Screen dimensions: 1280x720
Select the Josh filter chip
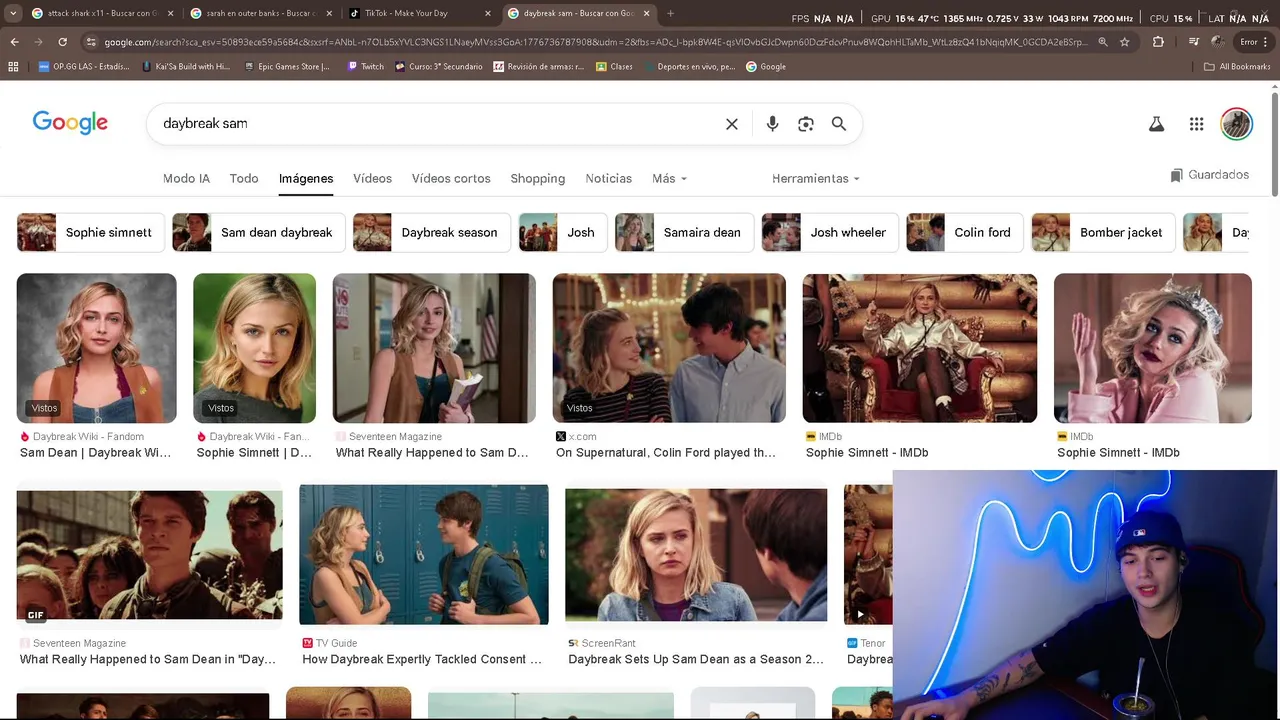562,233
